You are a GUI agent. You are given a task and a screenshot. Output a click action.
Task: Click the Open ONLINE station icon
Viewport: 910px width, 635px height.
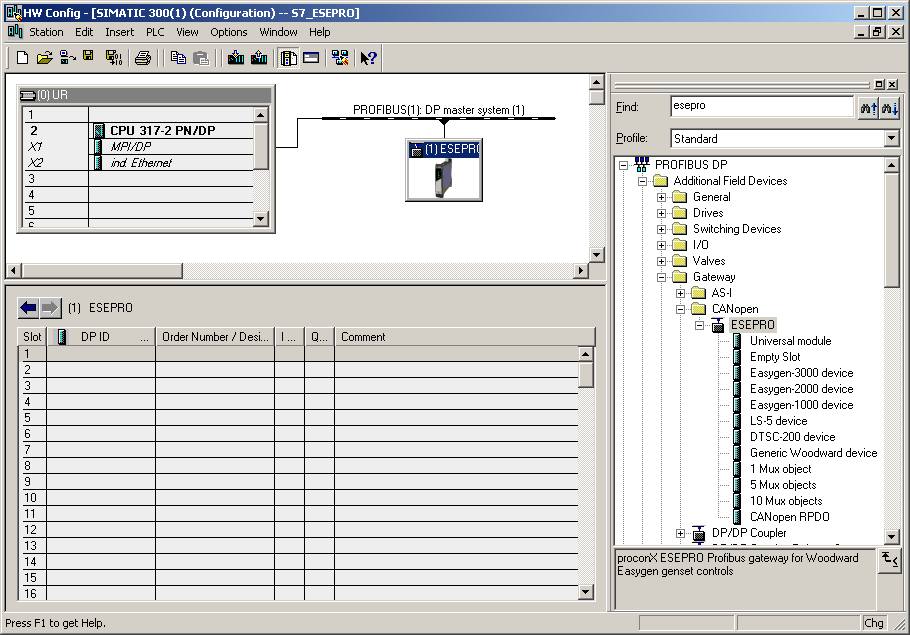tap(67, 57)
